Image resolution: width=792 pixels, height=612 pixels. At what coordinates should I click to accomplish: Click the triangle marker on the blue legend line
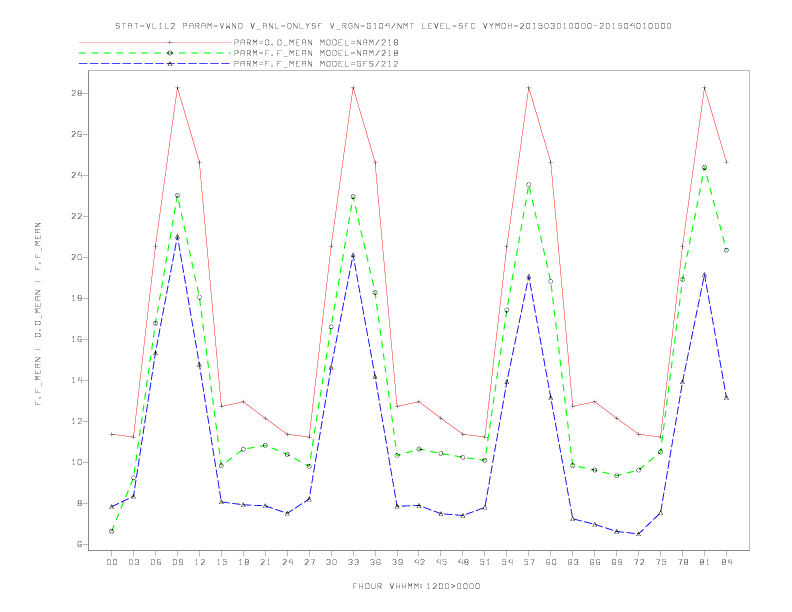tap(170, 64)
